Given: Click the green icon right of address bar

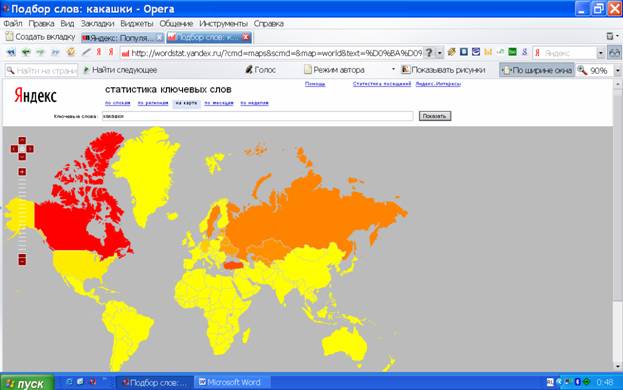Looking at the screenshot, I should pyautogui.click(x=513, y=52).
